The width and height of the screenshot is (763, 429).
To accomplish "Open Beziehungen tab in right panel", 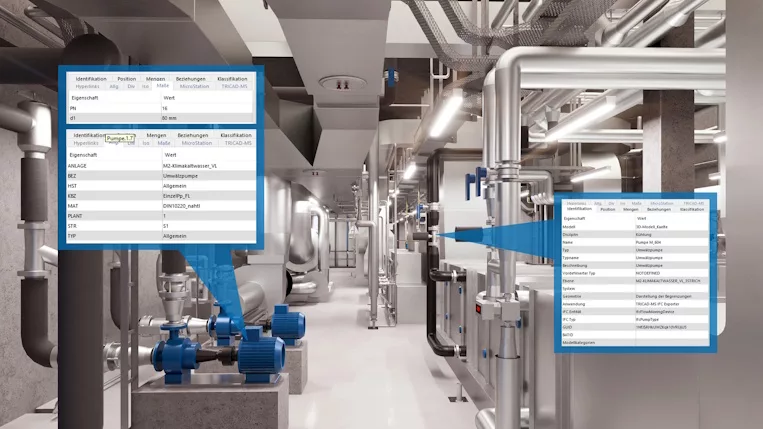I will 659,209.
